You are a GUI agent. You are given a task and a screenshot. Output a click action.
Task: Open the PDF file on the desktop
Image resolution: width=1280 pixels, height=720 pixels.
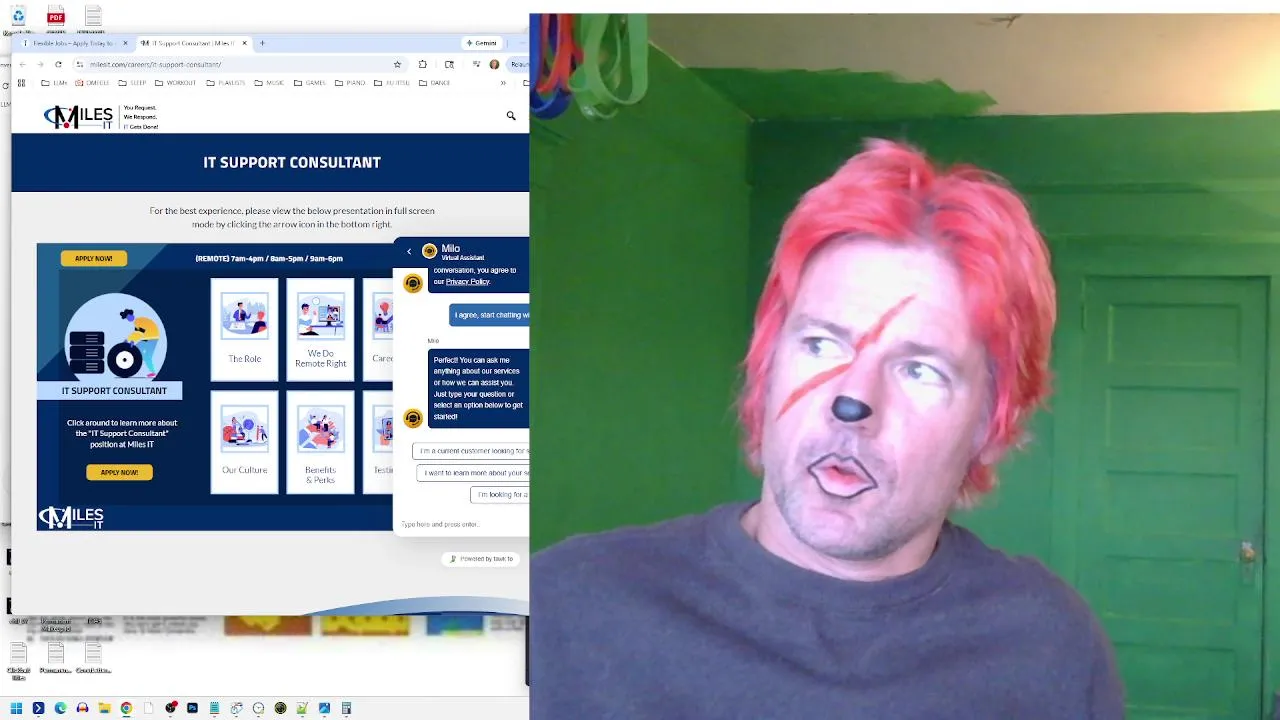click(x=56, y=17)
